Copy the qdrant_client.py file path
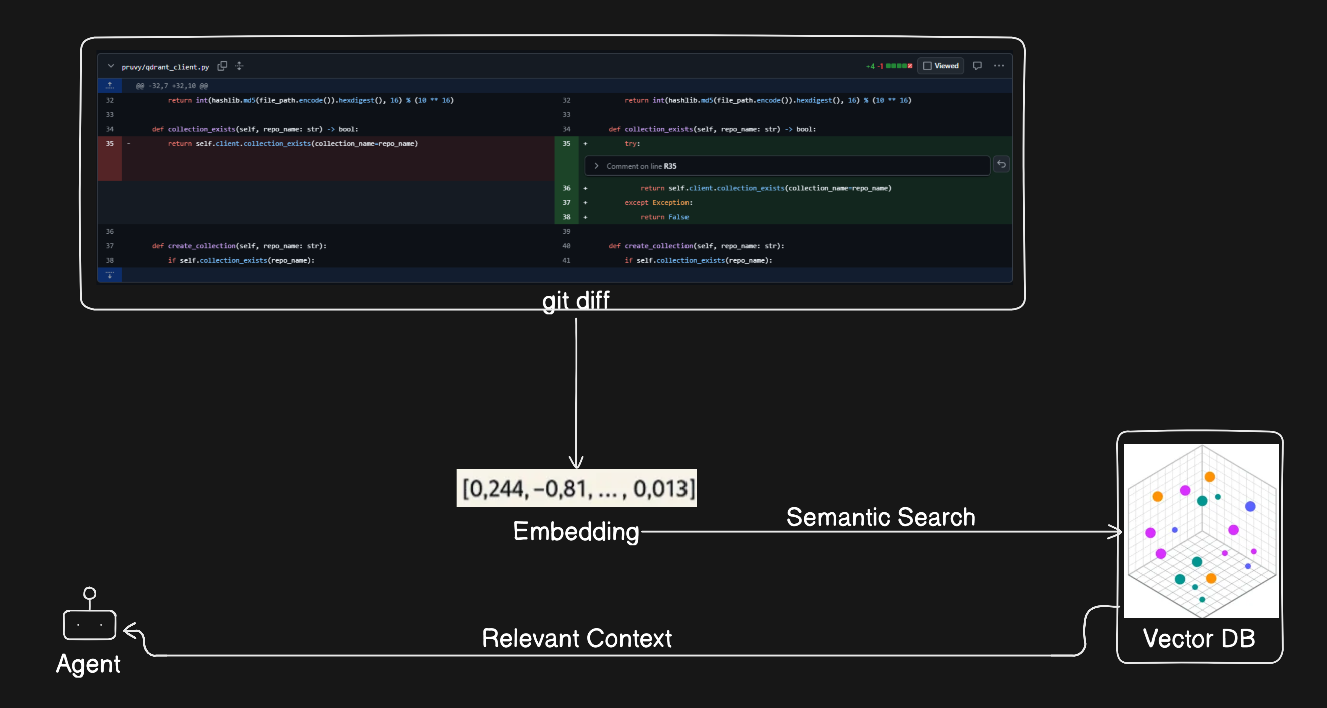1327x708 pixels. pos(222,66)
